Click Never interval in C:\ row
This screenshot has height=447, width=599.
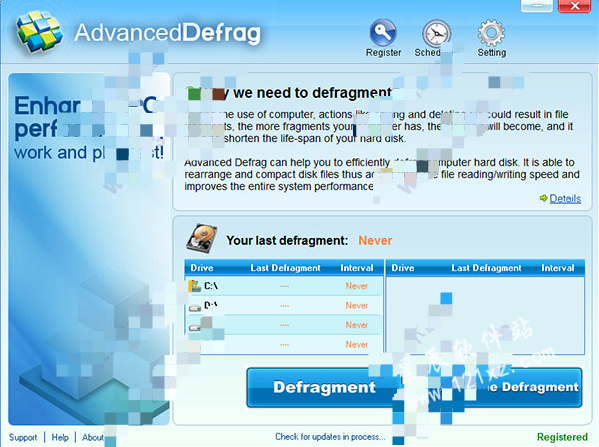pos(357,286)
